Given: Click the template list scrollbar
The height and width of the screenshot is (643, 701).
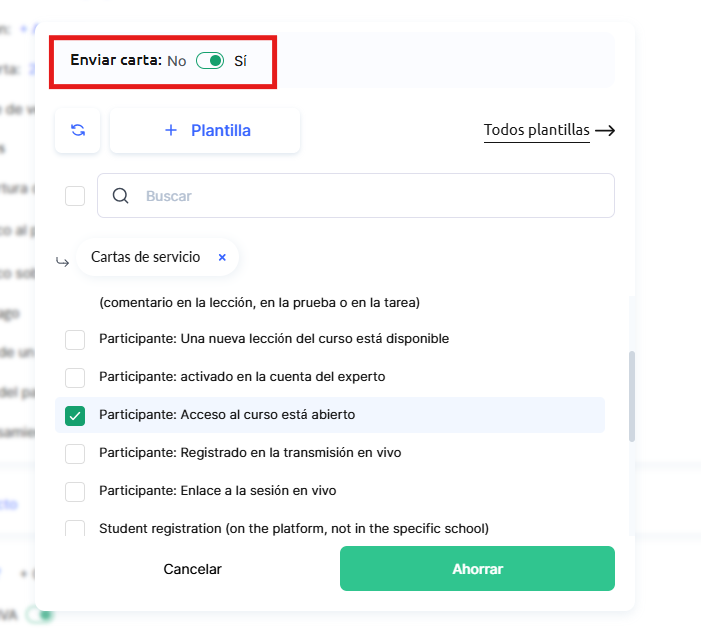Looking at the screenshot, I should [631, 395].
